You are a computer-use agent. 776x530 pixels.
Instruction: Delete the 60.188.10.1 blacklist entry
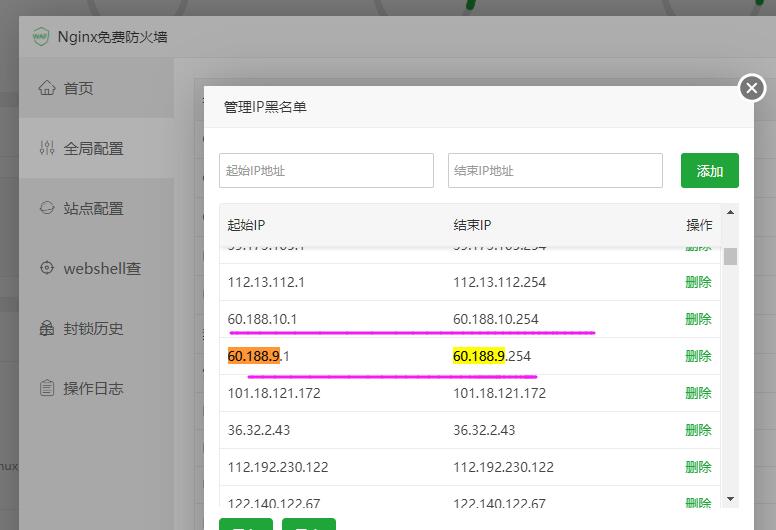698,319
